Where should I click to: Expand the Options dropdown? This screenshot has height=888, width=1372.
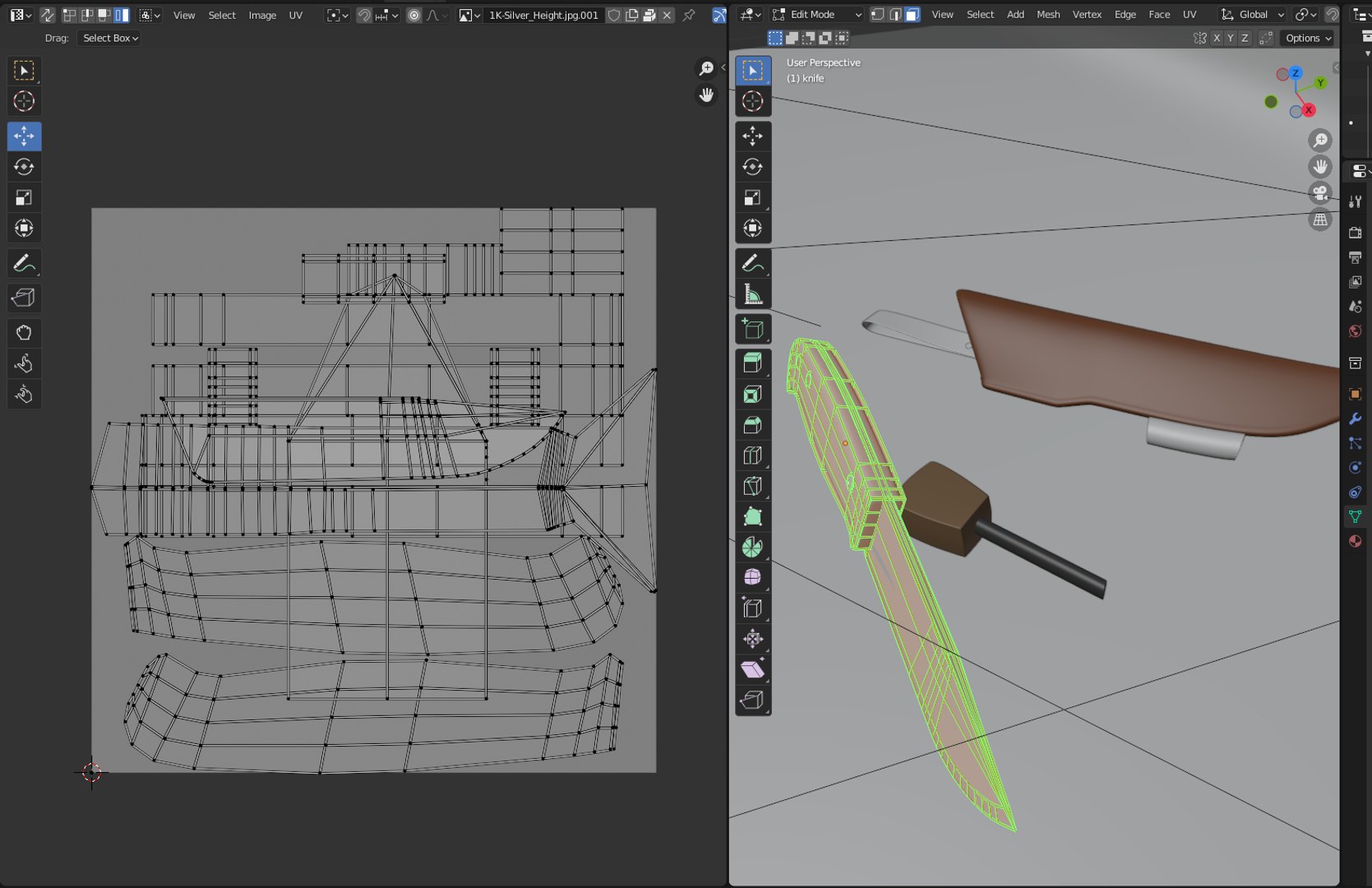tap(1308, 38)
